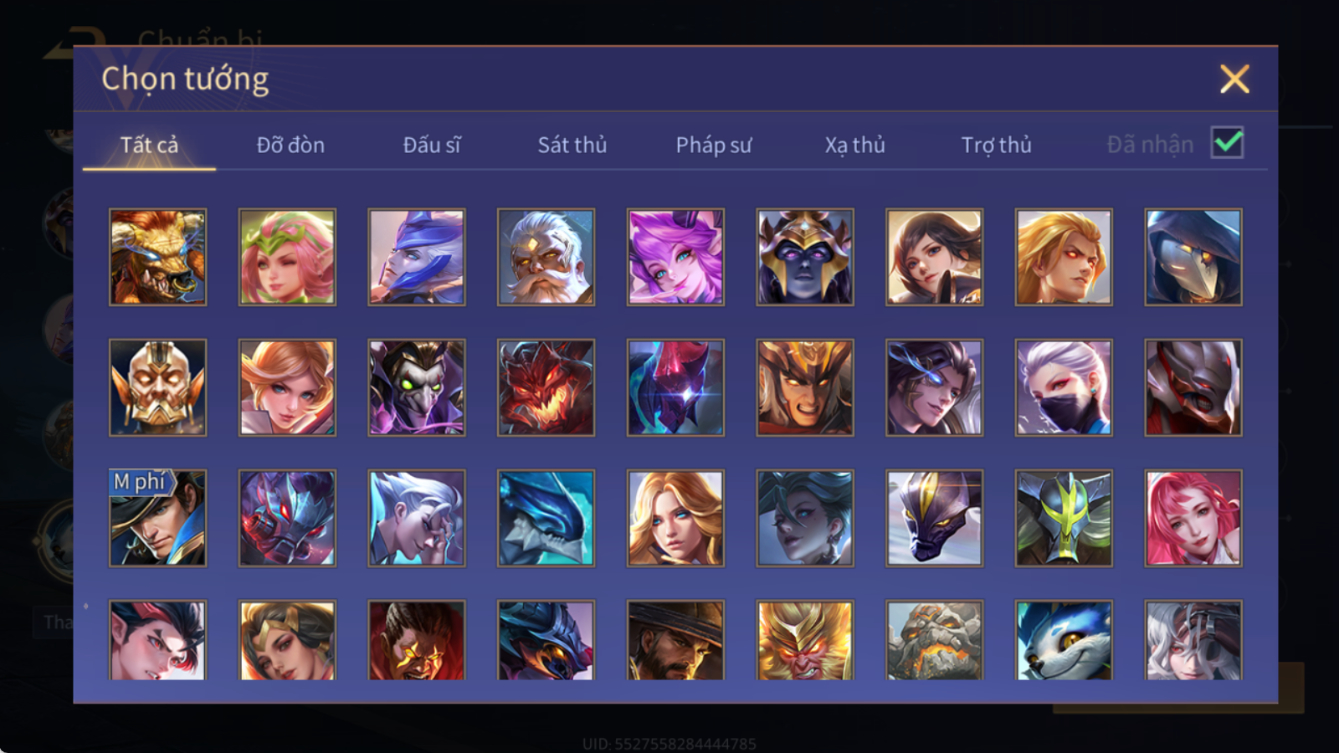Image resolution: width=1339 pixels, height=753 pixels.
Task: Pick the purple-haired girl hero portrait
Action: tap(676, 257)
